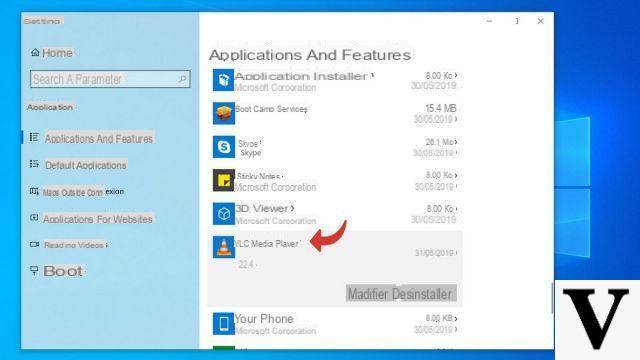This screenshot has width=640, height=360.
Task: Click the search magnifier icon
Action: (x=182, y=79)
